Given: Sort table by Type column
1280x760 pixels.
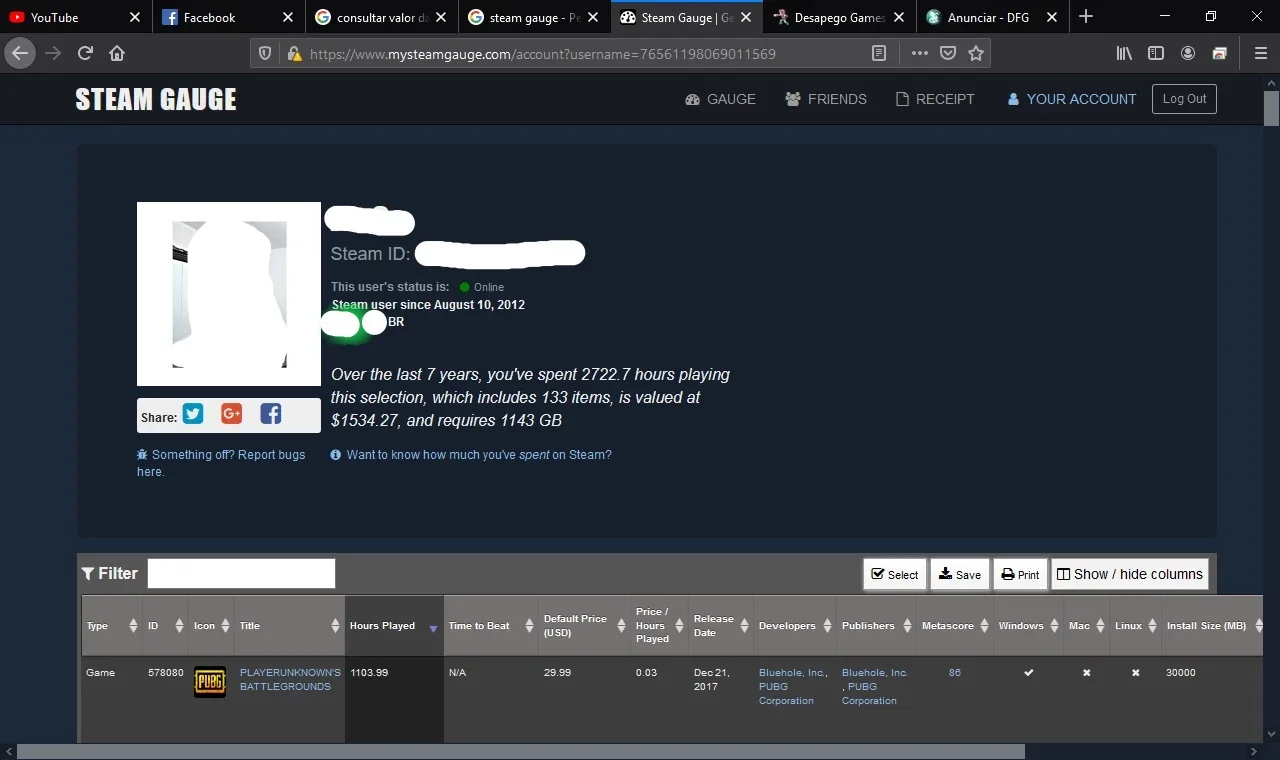Looking at the screenshot, I should [x=112, y=626].
